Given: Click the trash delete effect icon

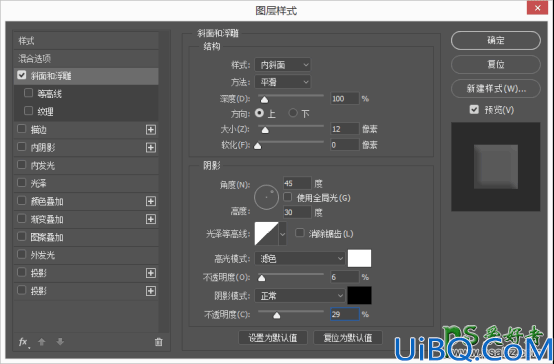Looking at the screenshot, I should click(159, 342).
